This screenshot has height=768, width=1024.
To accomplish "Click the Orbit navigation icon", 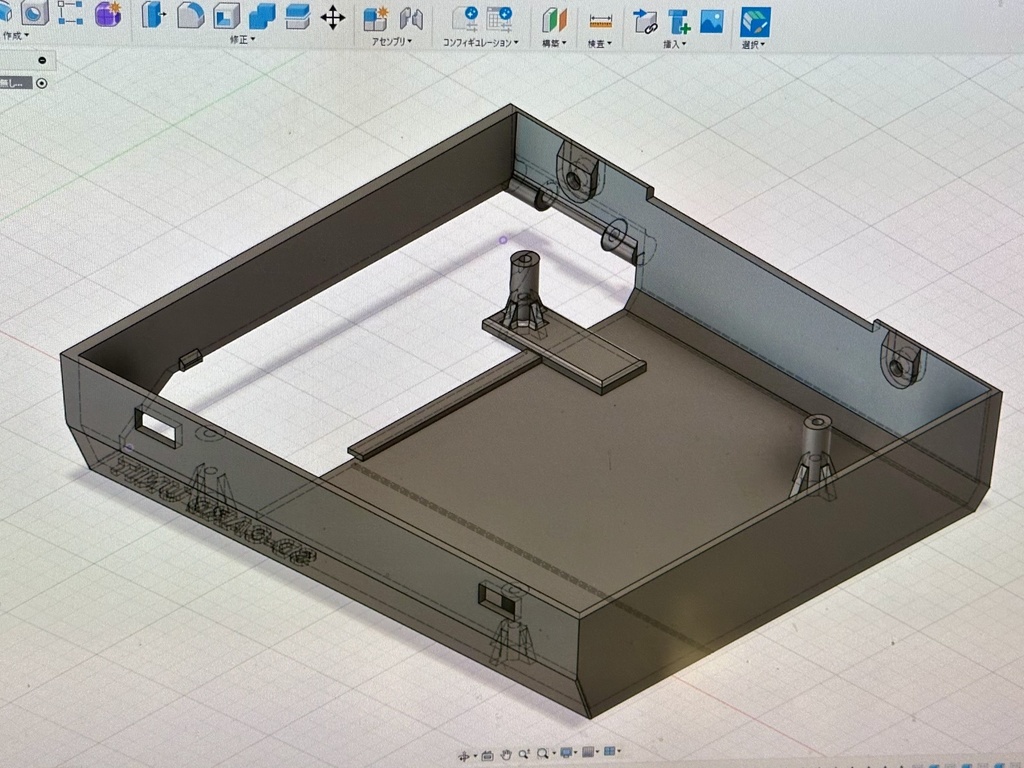I will pyautogui.click(x=464, y=756).
